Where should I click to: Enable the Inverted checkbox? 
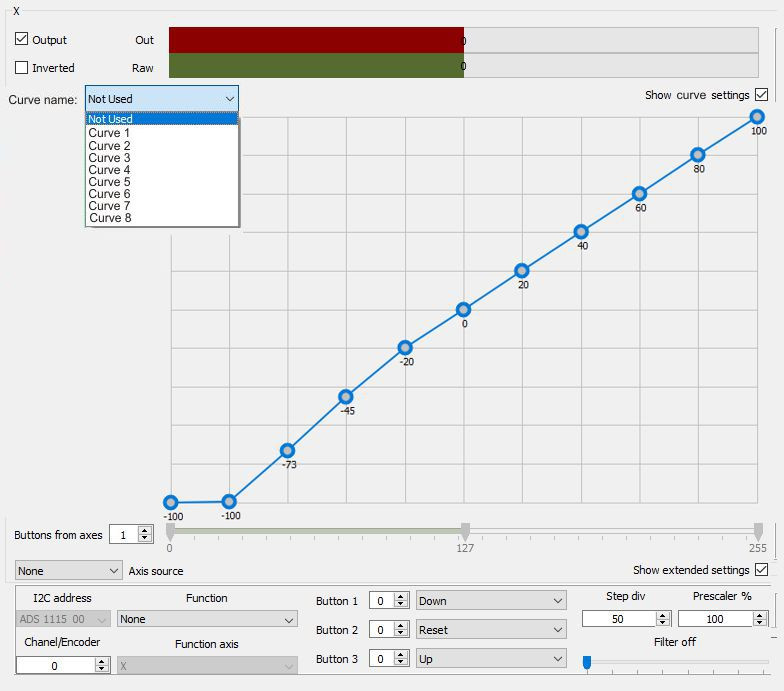pos(22,68)
